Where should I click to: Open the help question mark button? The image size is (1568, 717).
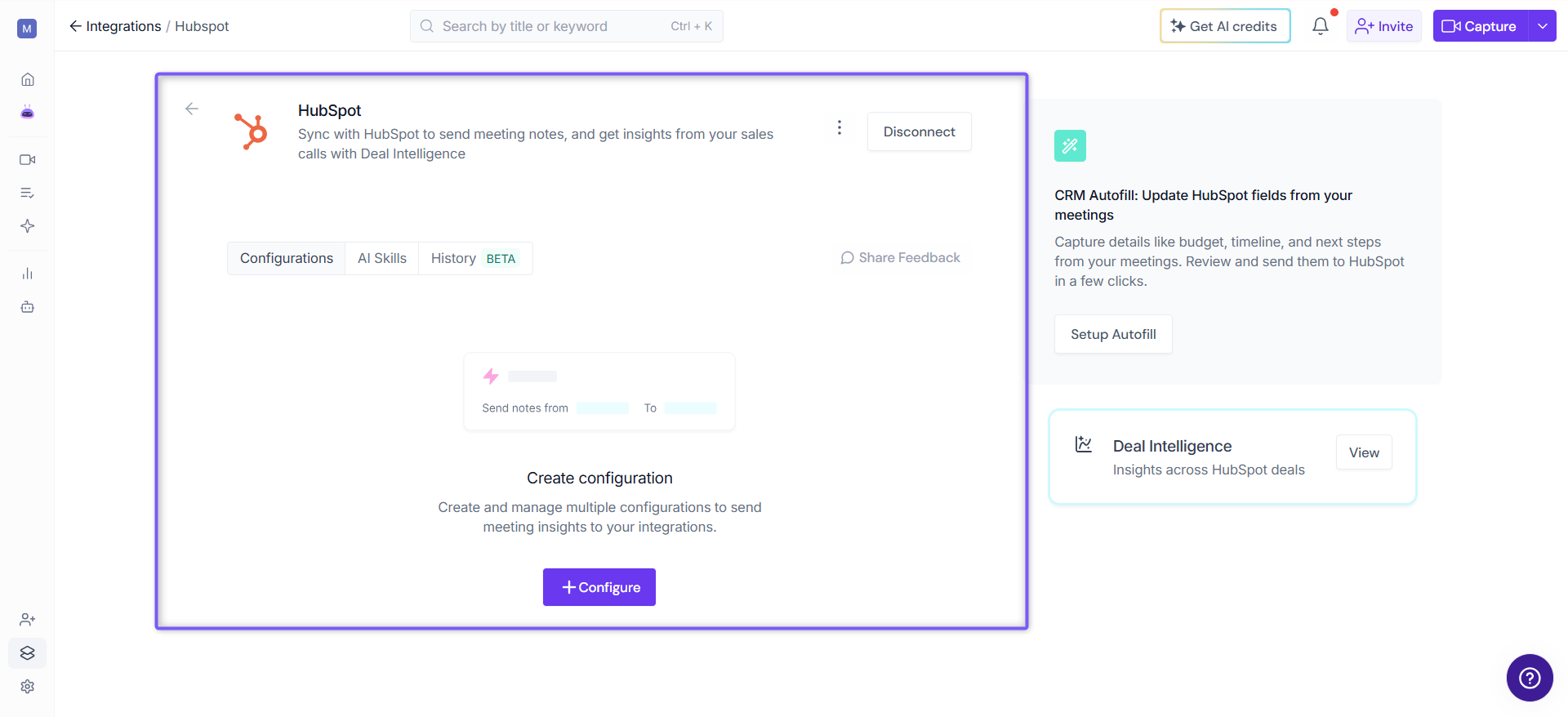1530,678
